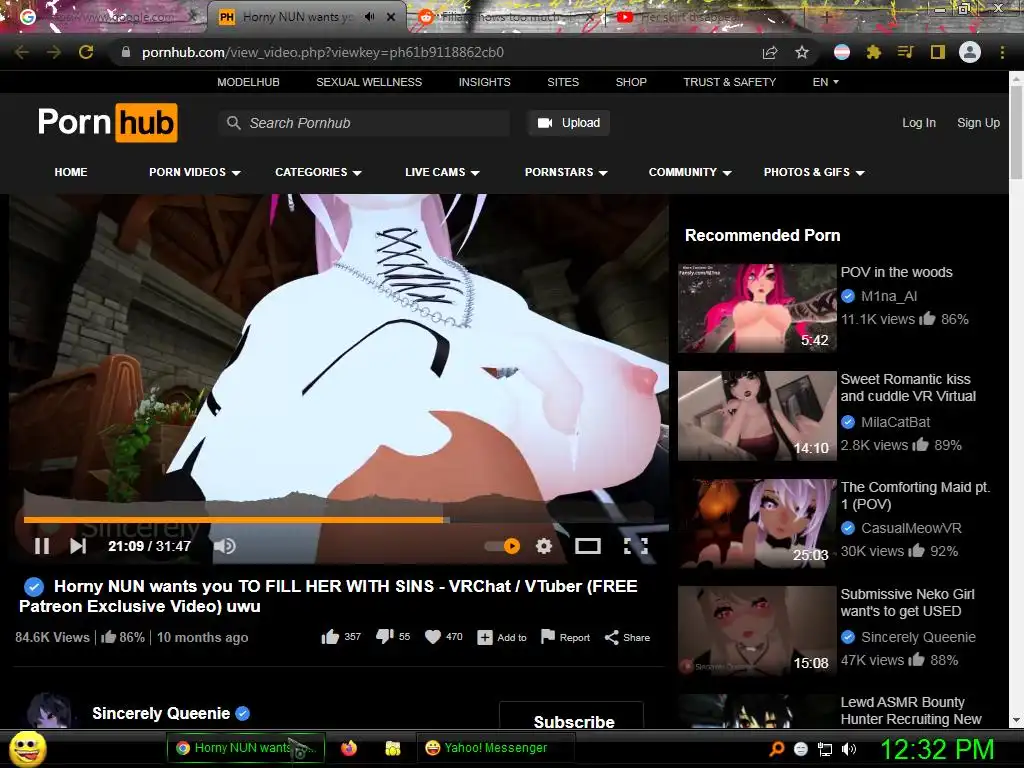
Task: Bookmark this page with star icon
Action: [802, 52]
